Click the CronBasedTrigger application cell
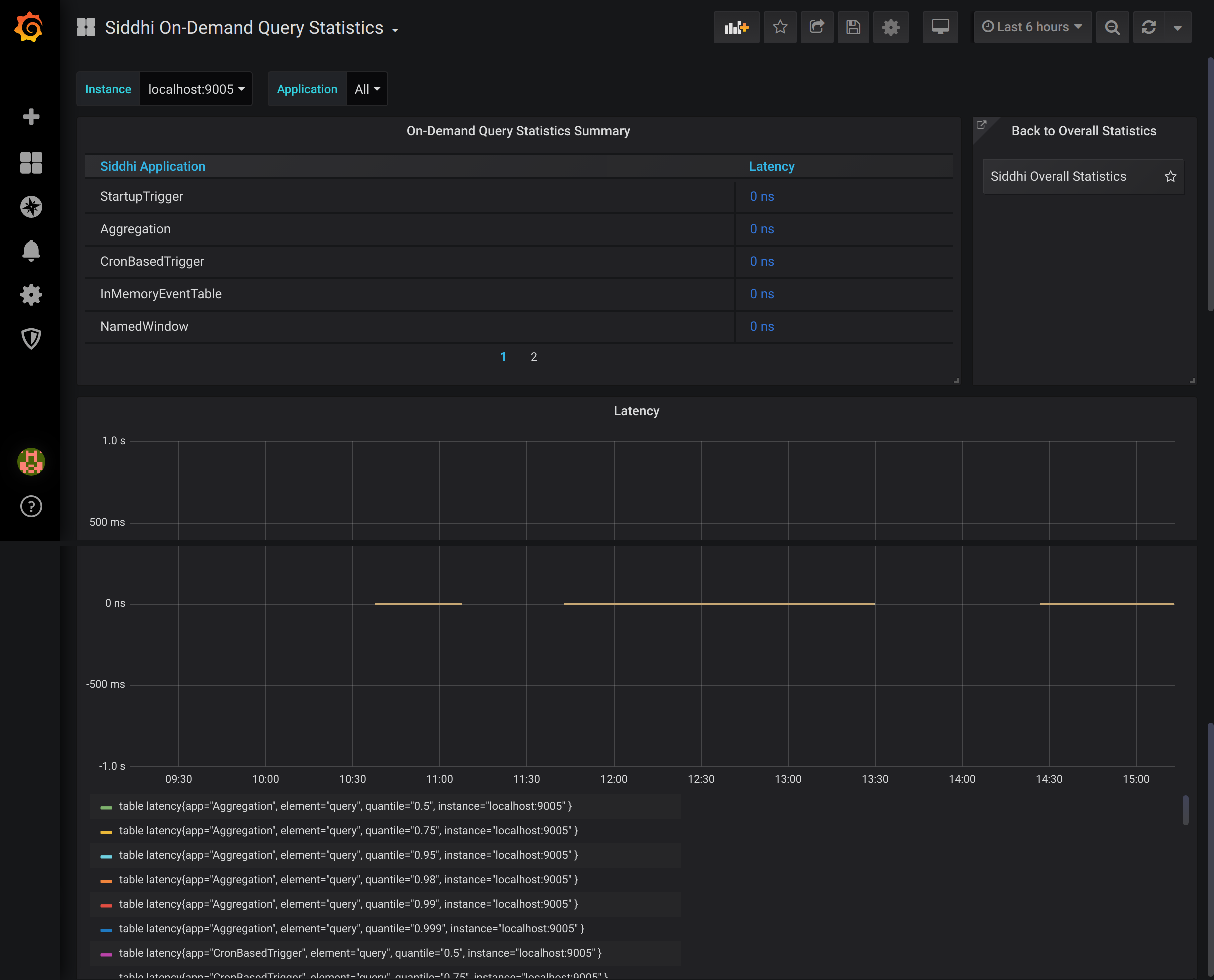Image resolution: width=1214 pixels, height=980 pixels. coord(409,261)
